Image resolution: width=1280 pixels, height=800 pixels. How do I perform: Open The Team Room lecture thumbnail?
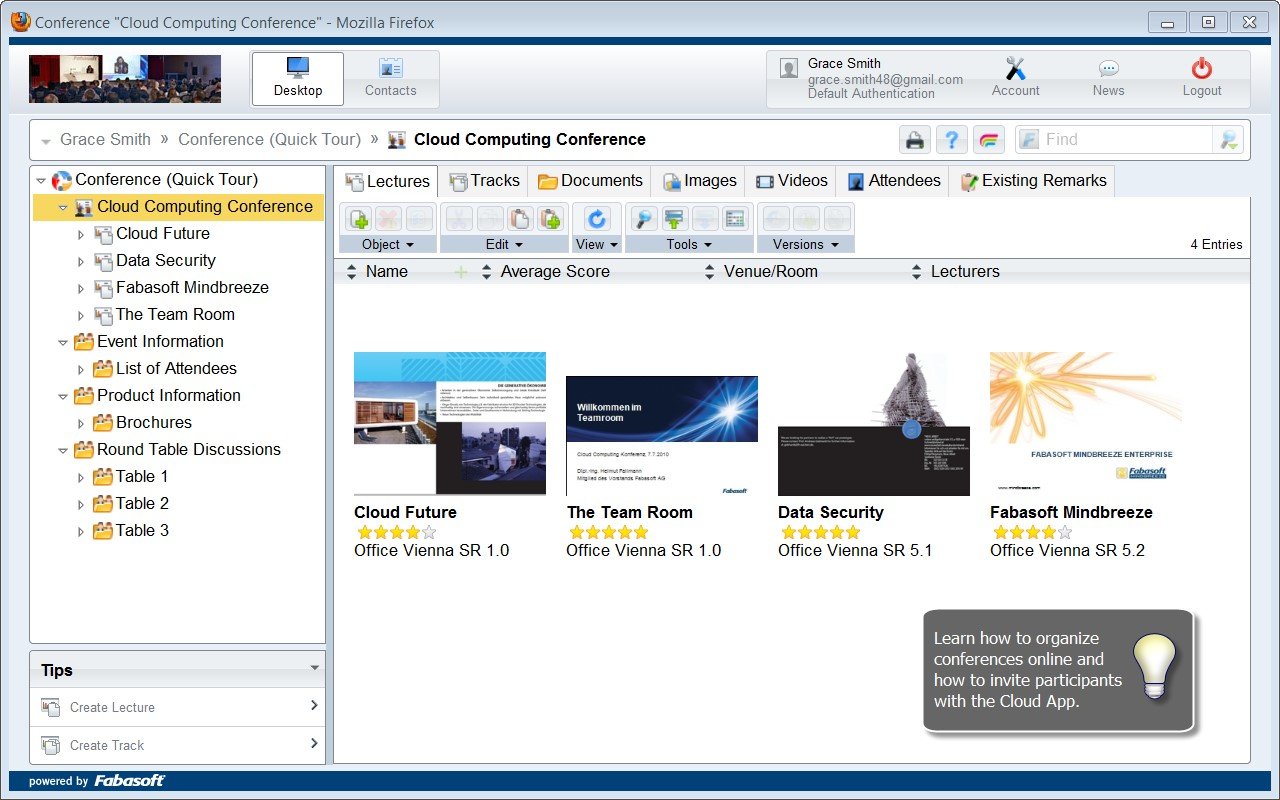(x=662, y=436)
